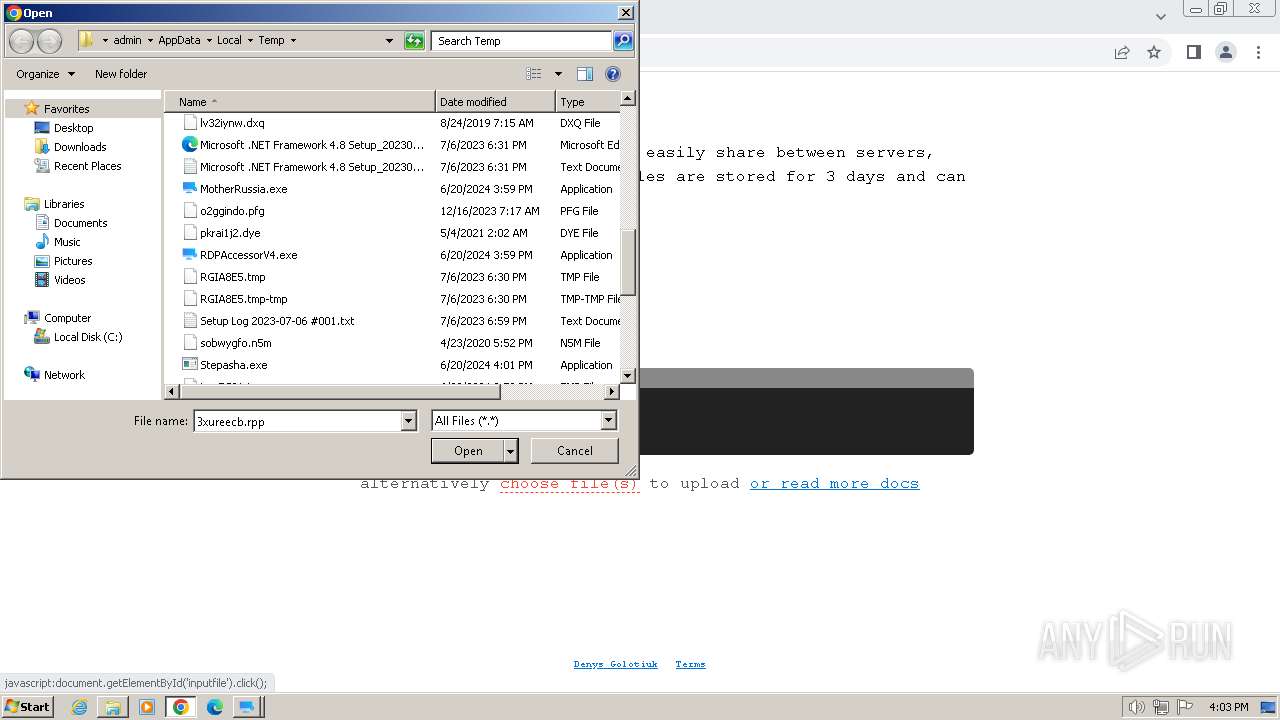Open Videos library in navigation pane

point(69,280)
